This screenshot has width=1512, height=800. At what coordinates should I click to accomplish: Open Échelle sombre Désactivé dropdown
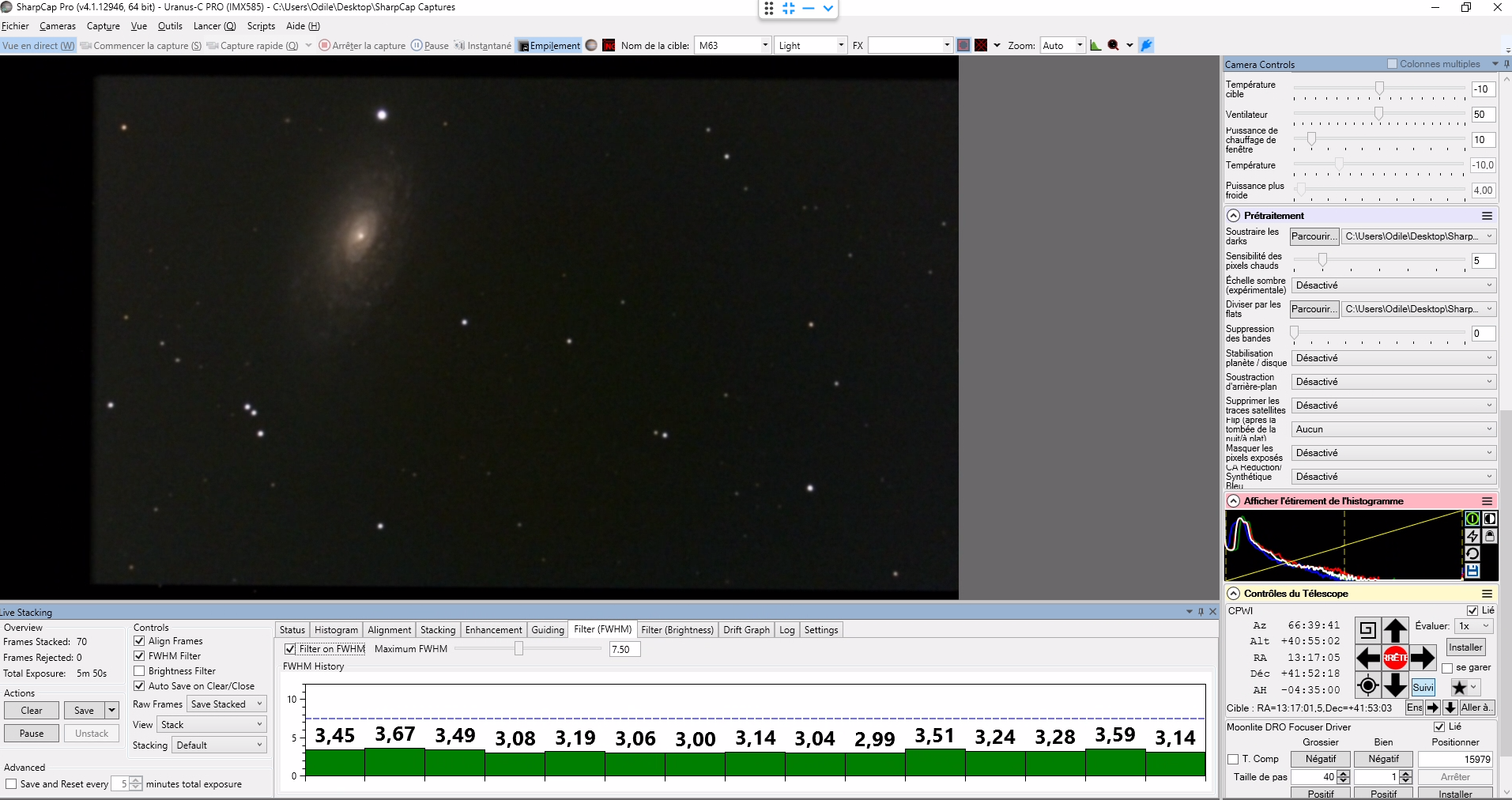point(1394,285)
